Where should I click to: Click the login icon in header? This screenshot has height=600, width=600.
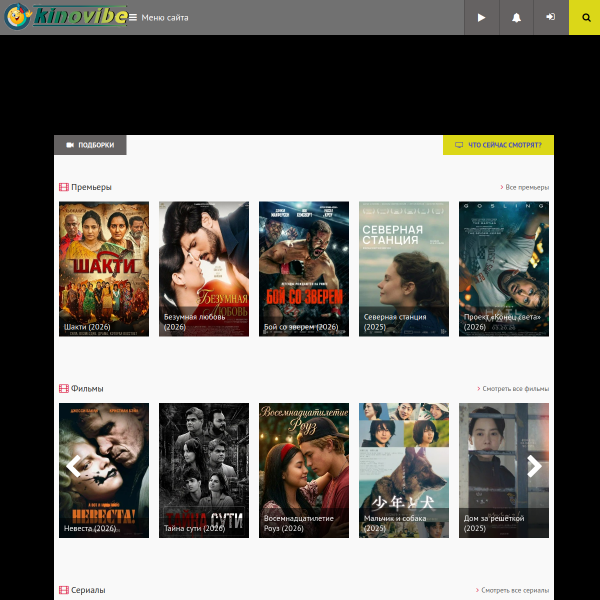pyautogui.click(x=551, y=18)
